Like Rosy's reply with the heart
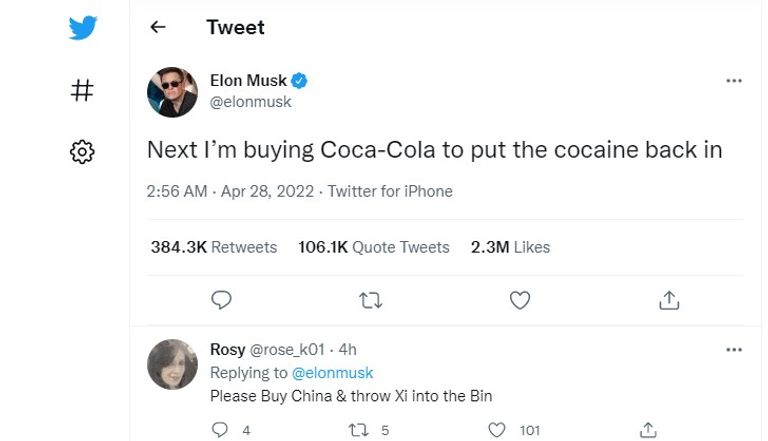 497,430
